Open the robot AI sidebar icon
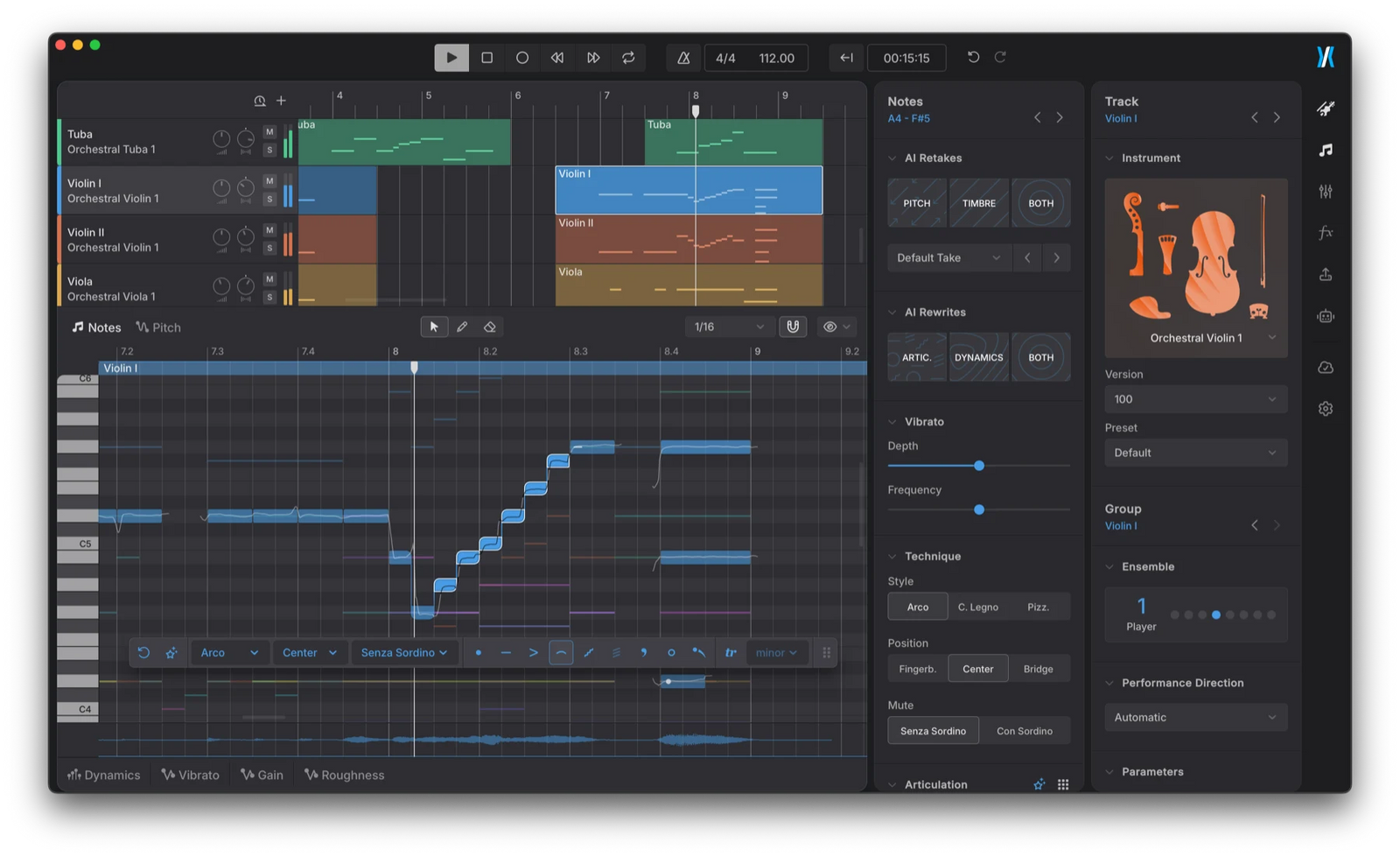 [x=1326, y=316]
